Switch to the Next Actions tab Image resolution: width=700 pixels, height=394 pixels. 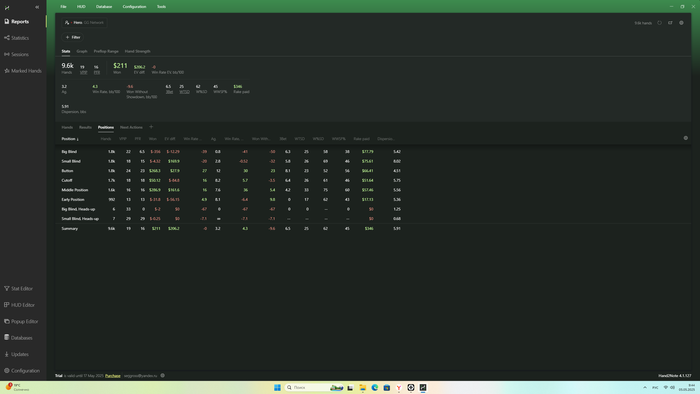[131, 128]
